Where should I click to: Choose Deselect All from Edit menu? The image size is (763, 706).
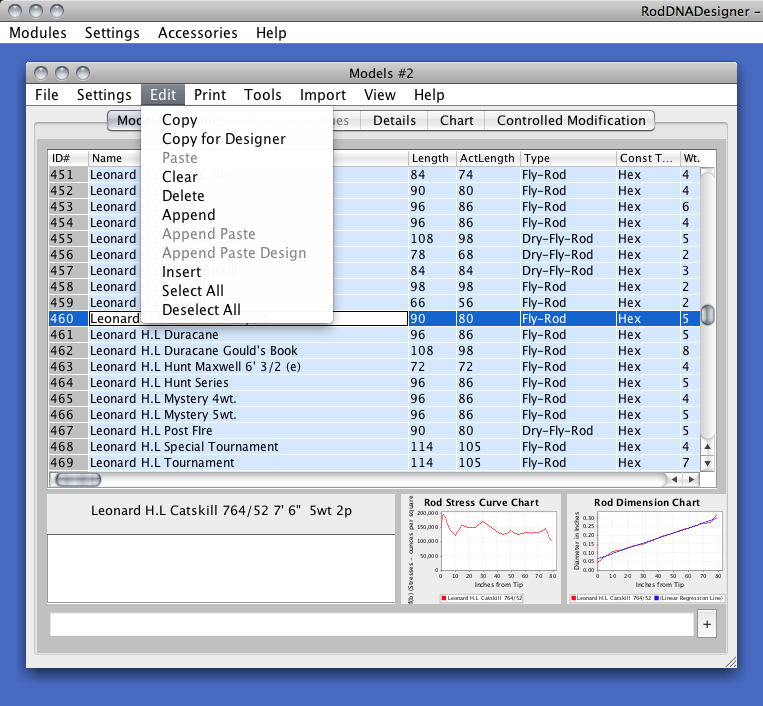[x=236, y=309]
